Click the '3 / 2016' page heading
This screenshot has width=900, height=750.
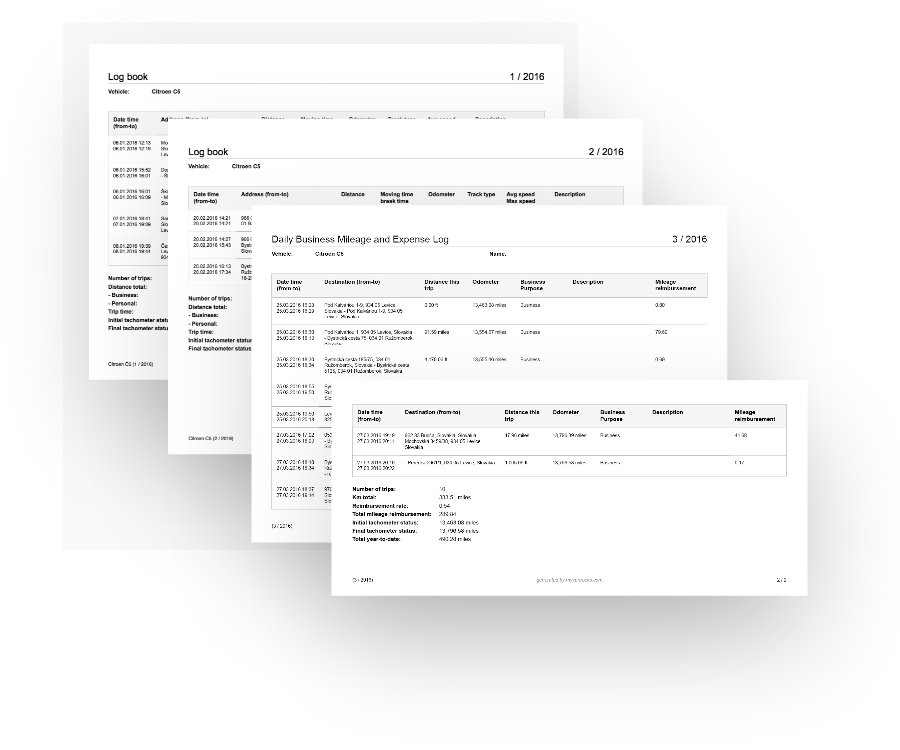[689, 239]
